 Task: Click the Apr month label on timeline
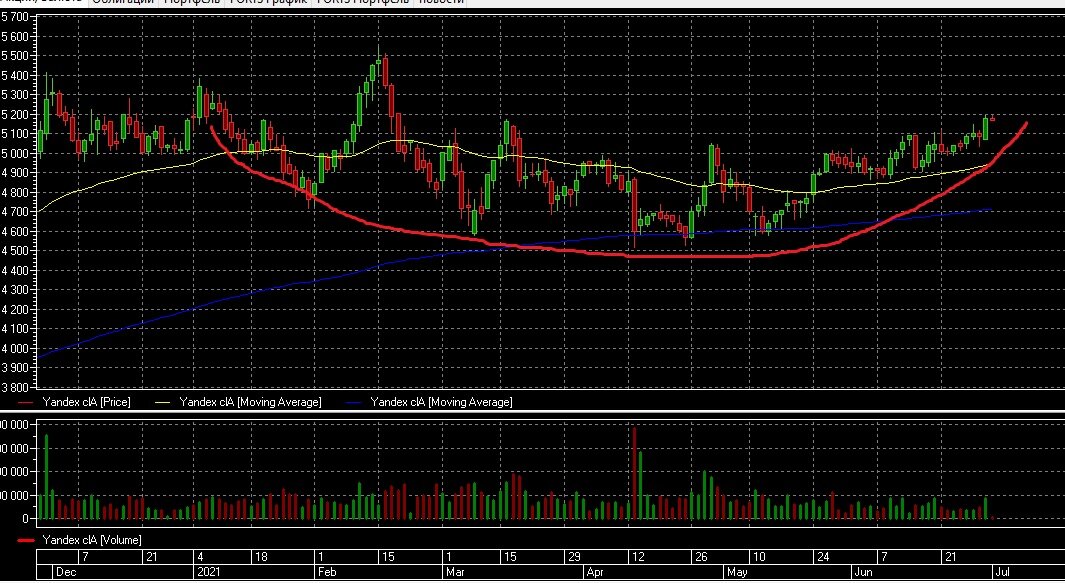pyautogui.click(x=594, y=572)
